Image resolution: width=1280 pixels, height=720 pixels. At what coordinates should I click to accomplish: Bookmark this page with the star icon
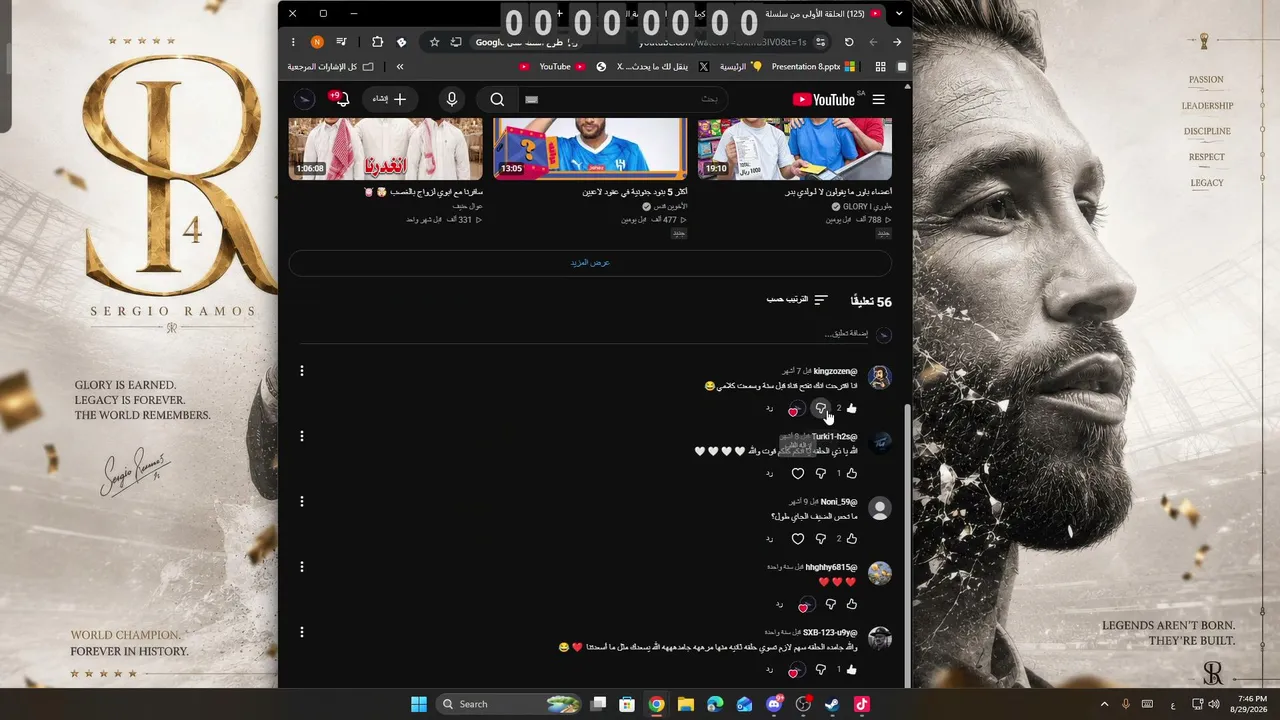(434, 42)
